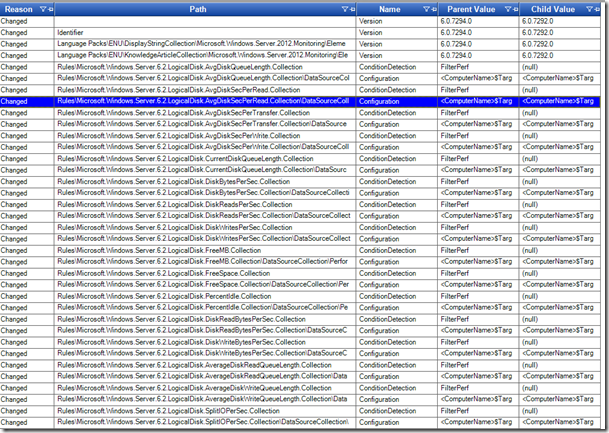Image resolution: width=609 pixels, height=433 pixels.
Task: Click ConditionDetection in the DiskBytesPerSec.Collection row
Action: [x=387, y=181]
